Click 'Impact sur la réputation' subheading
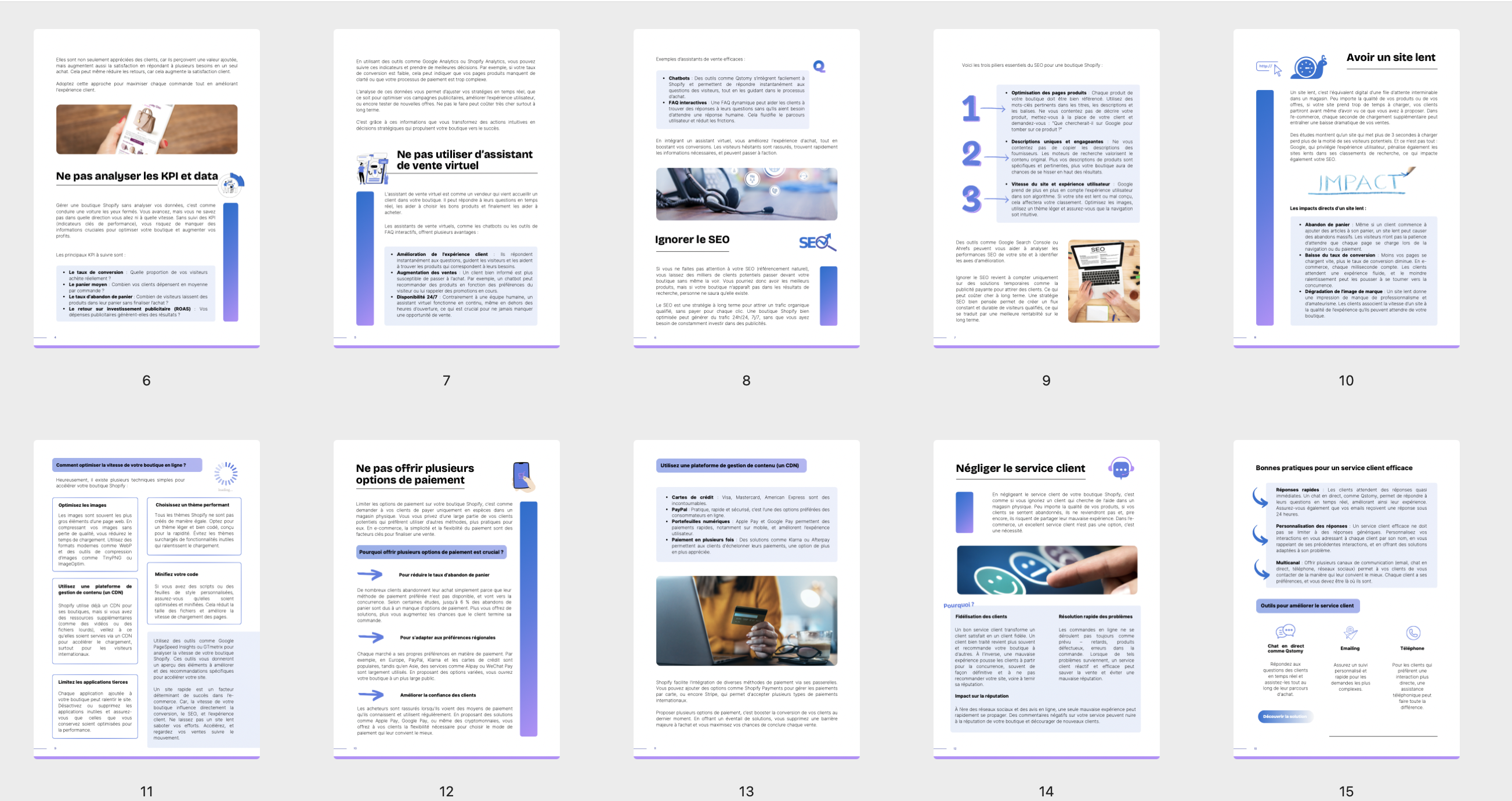 pos(981,696)
